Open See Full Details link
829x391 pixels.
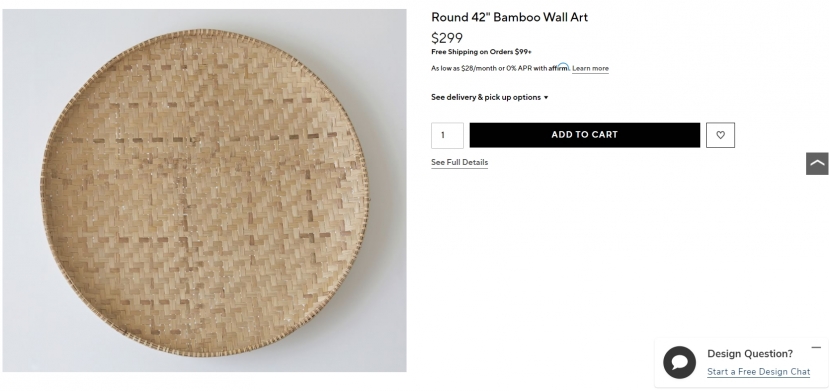point(459,163)
